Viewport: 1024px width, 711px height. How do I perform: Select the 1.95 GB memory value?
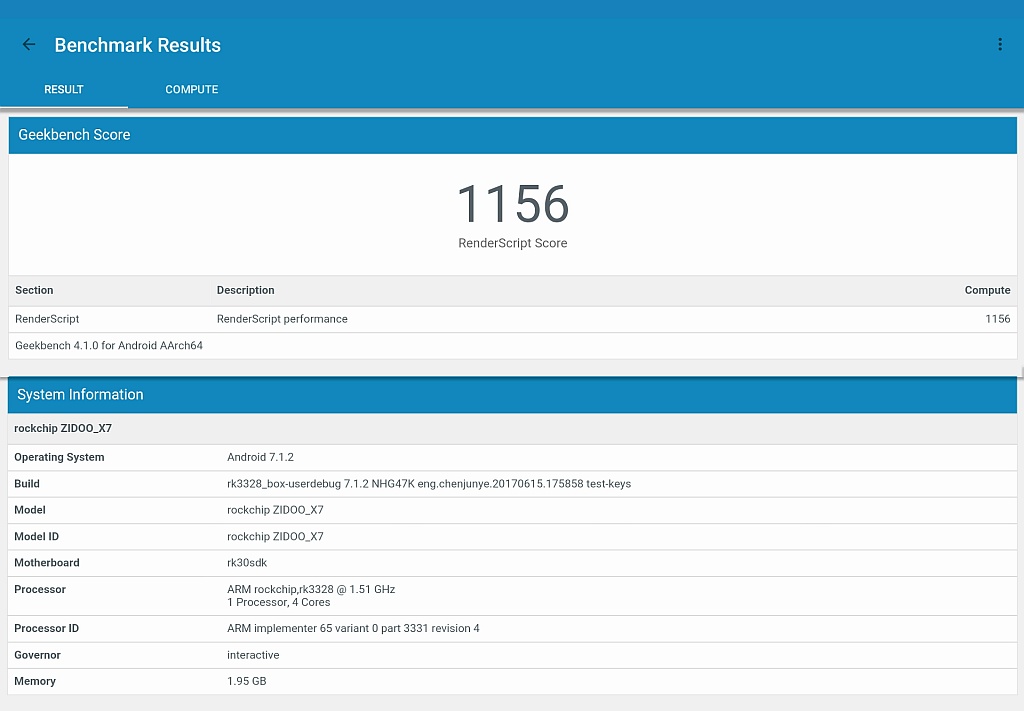click(247, 681)
